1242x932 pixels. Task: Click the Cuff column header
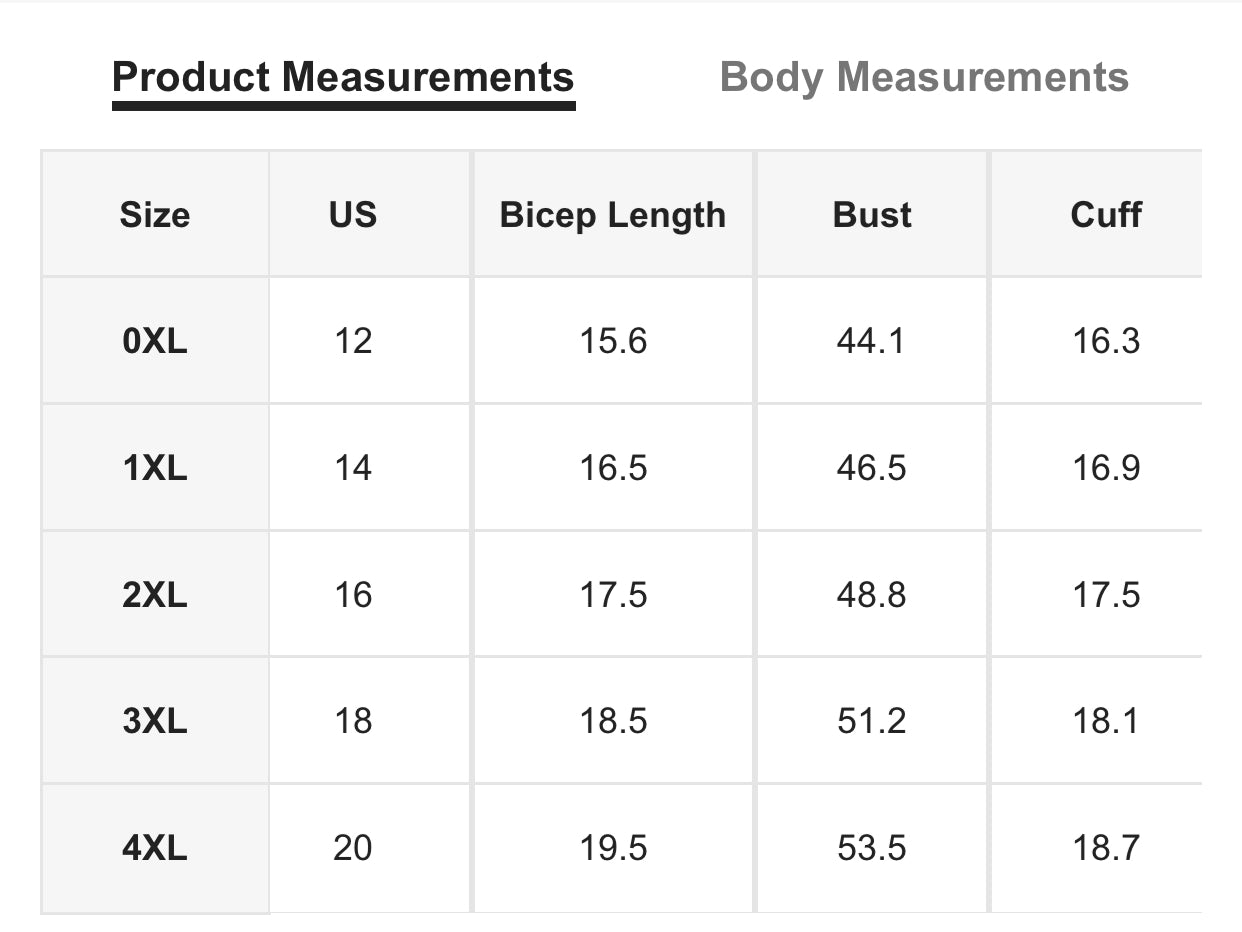(1105, 215)
